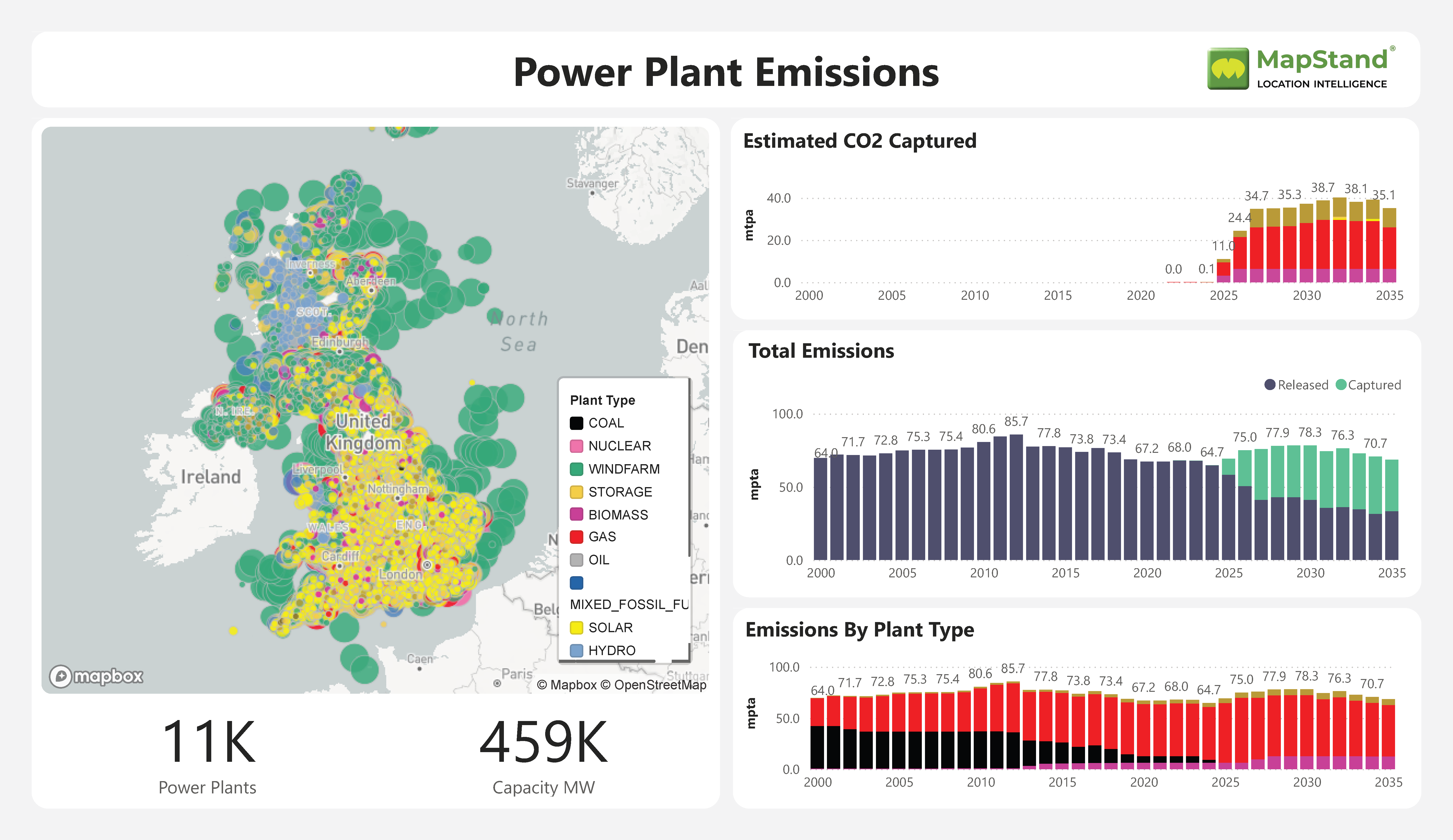Viewport: 1453px width, 840px height.
Task: Select the NUCLEAR pink legend swatch
Action: pyautogui.click(x=576, y=446)
